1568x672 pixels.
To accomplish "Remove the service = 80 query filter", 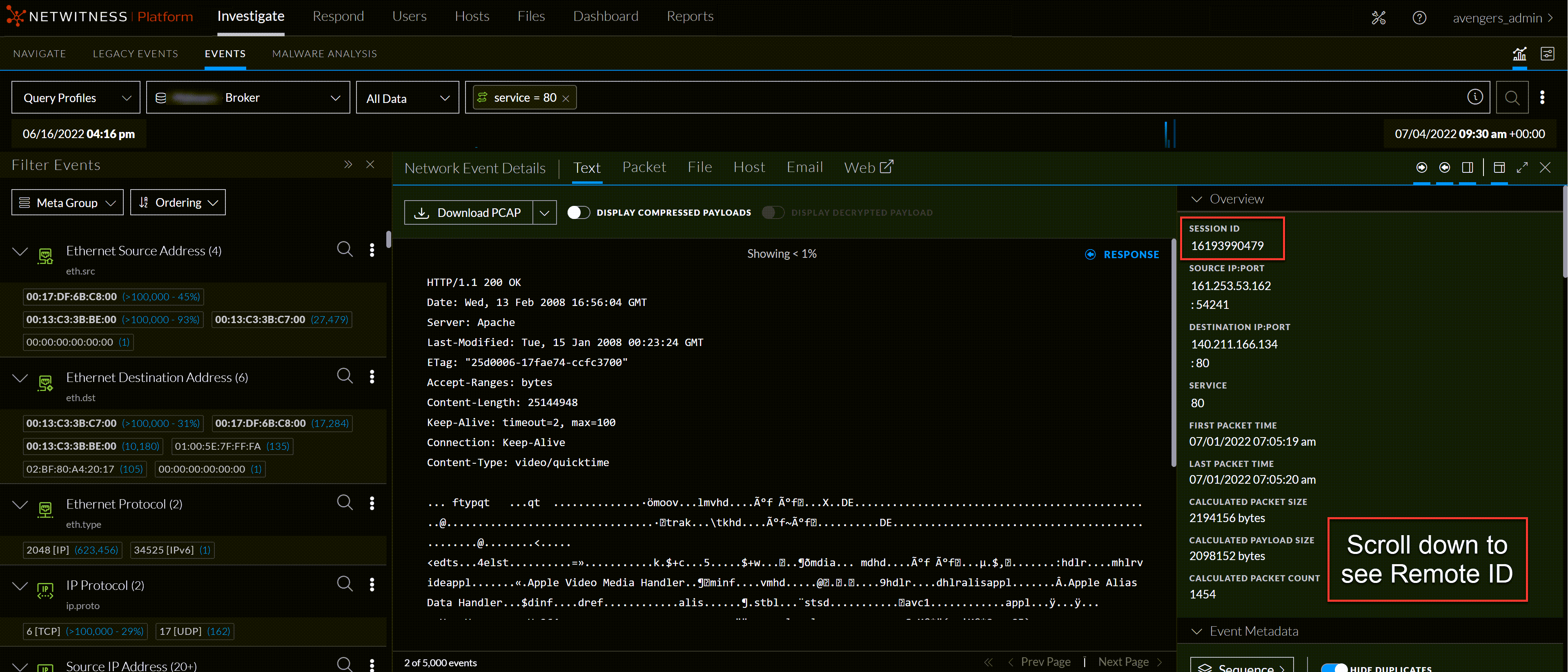I will point(566,98).
